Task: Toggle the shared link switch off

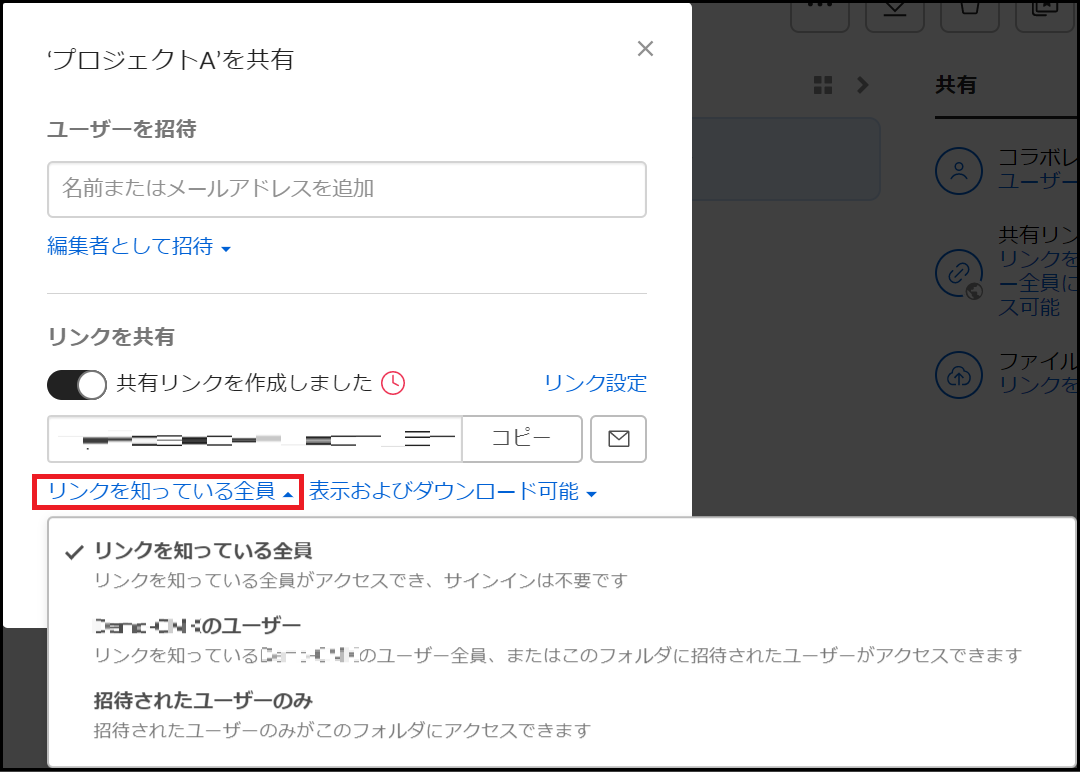Action: click(76, 384)
